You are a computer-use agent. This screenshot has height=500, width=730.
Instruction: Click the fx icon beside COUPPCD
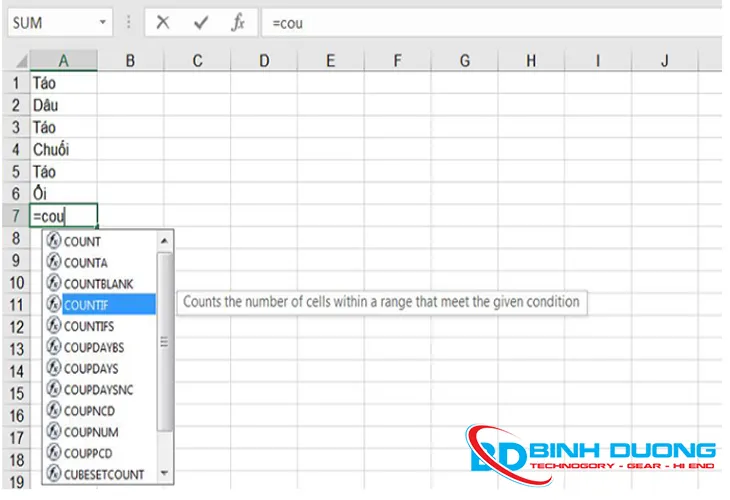54,452
